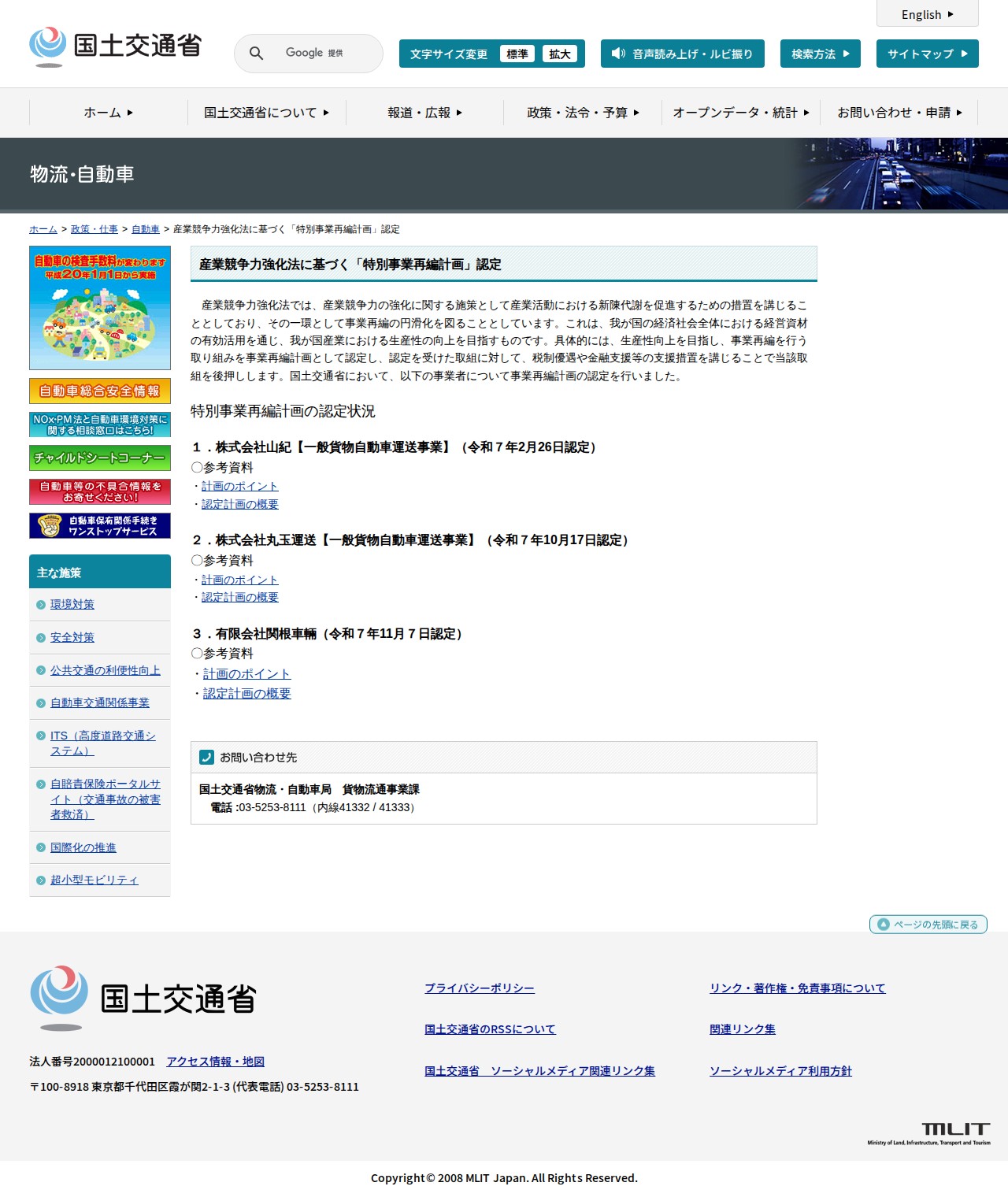Open 音声読み上げ・ルビ振り speech feature
The image size is (1008, 1201).
tap(682, 54)
